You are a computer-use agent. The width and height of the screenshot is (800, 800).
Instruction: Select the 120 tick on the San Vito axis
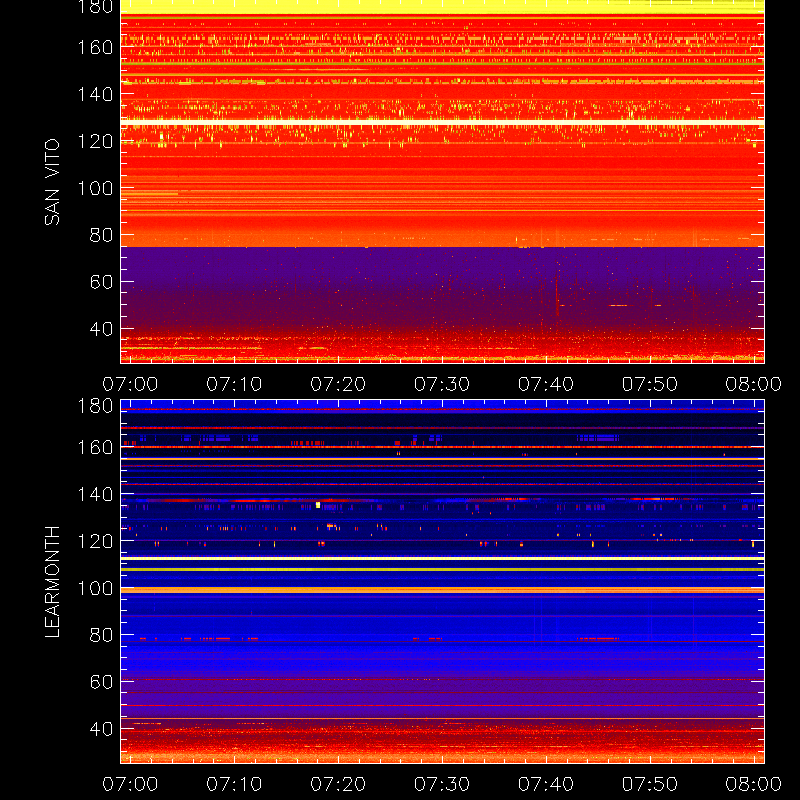tap(95, 141)
